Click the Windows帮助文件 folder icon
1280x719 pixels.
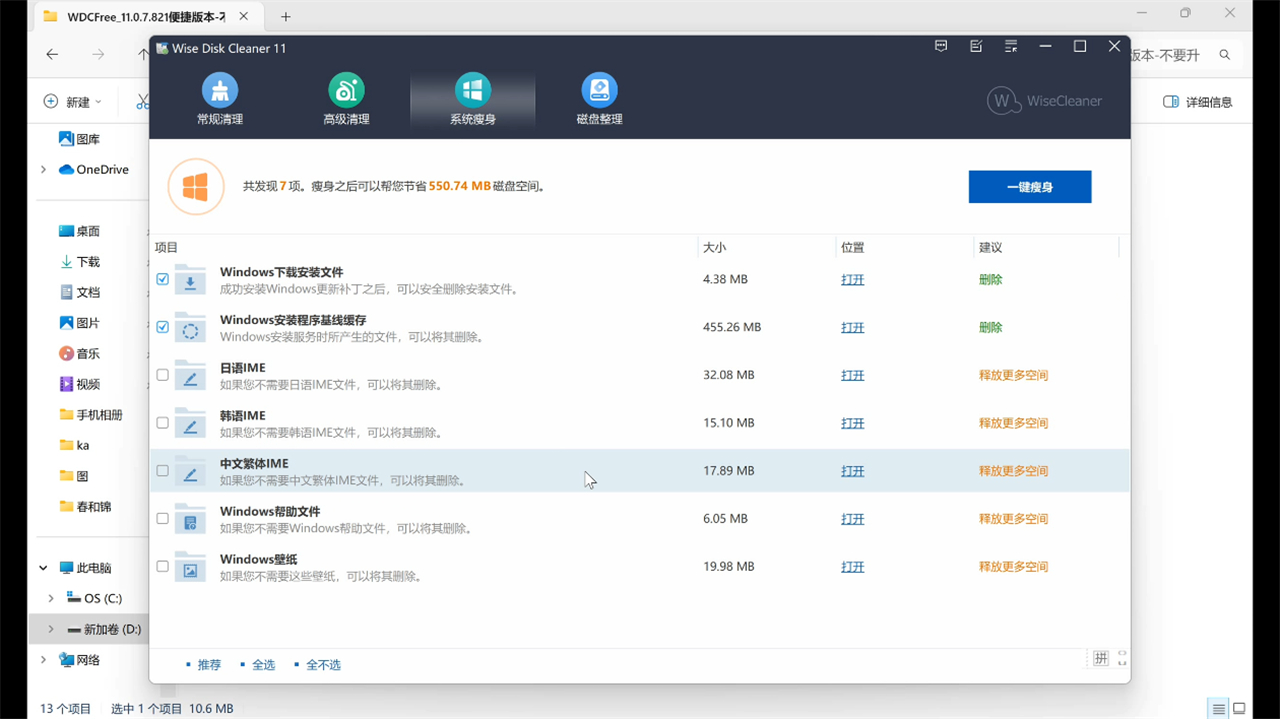(190, 520)
